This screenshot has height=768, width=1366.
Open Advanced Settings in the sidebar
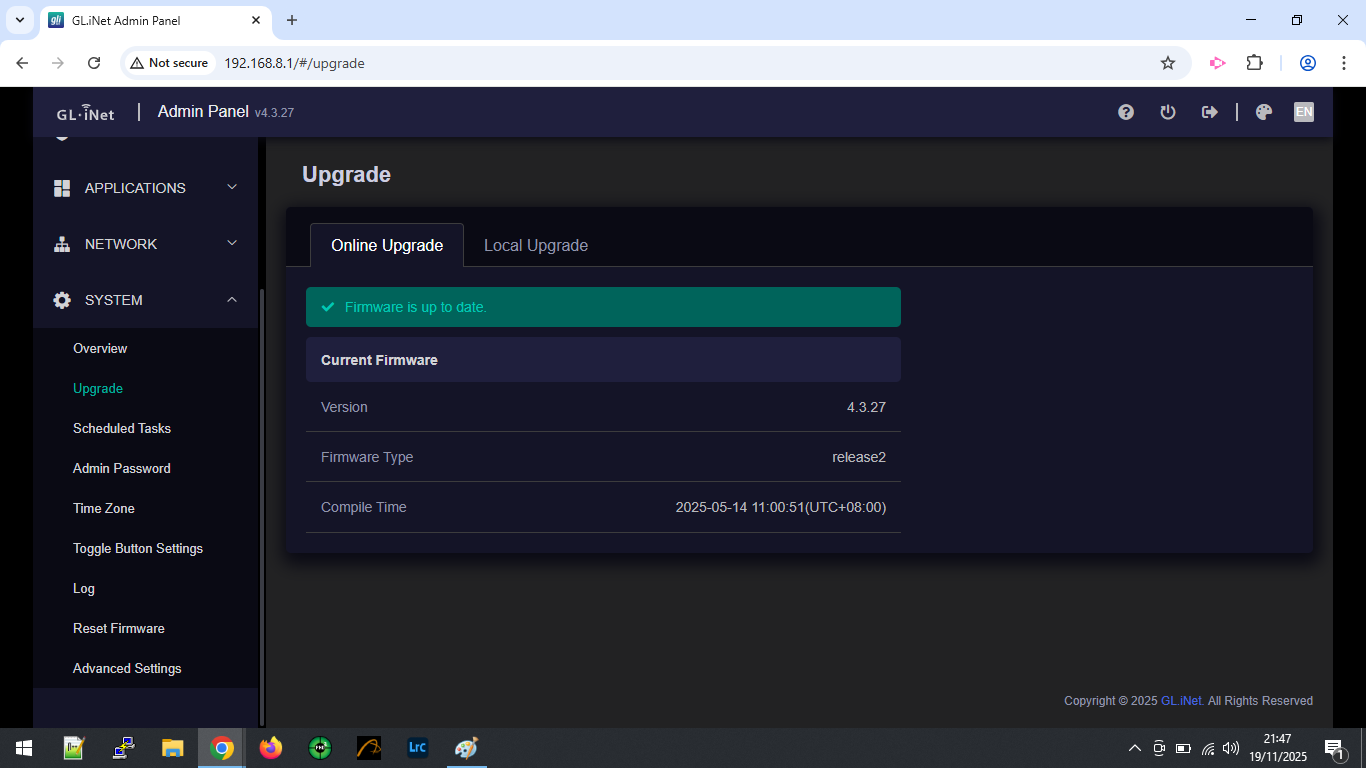(x=127, y=668)
